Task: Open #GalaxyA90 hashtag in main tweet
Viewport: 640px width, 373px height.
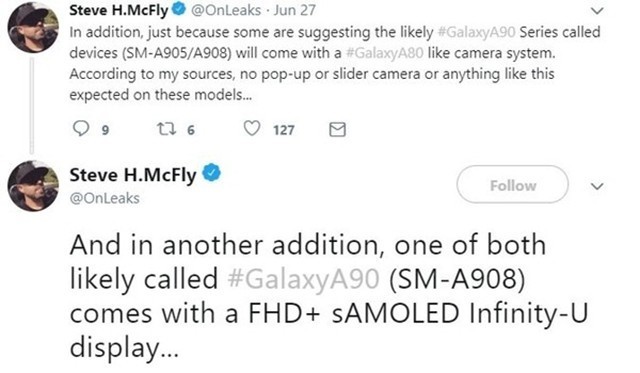Action: (303, 280)
